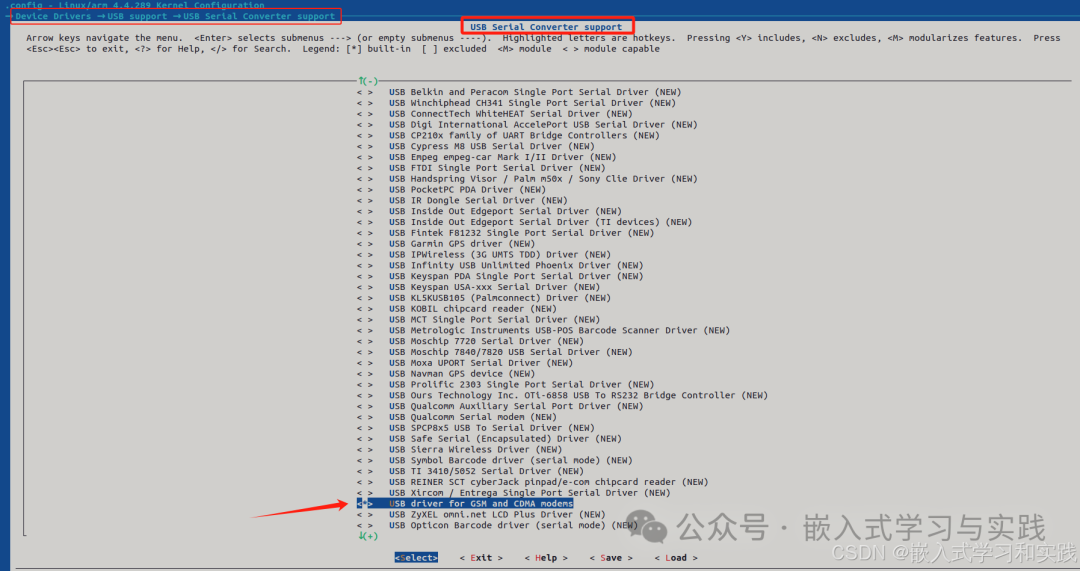The height and width of the screenshot is (571, 1080).
Task: Click Device Drivers in the breadcrumb path
Action: (53, 16)
